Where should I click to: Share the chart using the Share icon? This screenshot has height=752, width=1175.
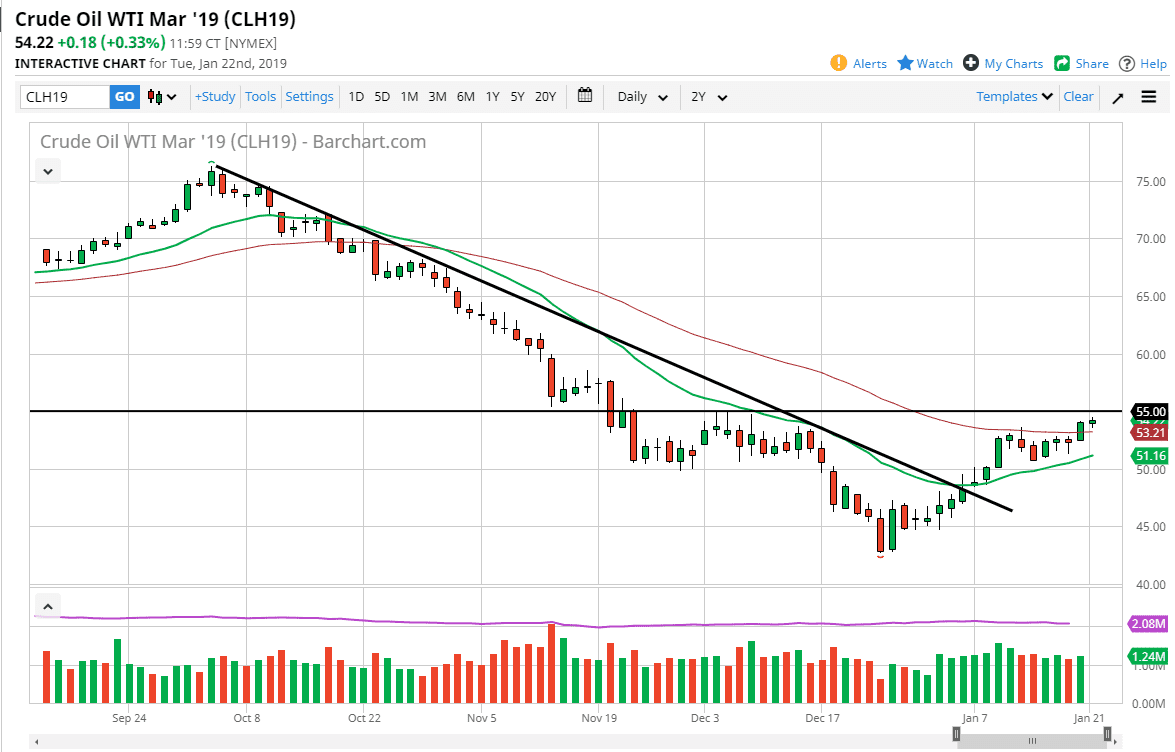coord(1081,63)
